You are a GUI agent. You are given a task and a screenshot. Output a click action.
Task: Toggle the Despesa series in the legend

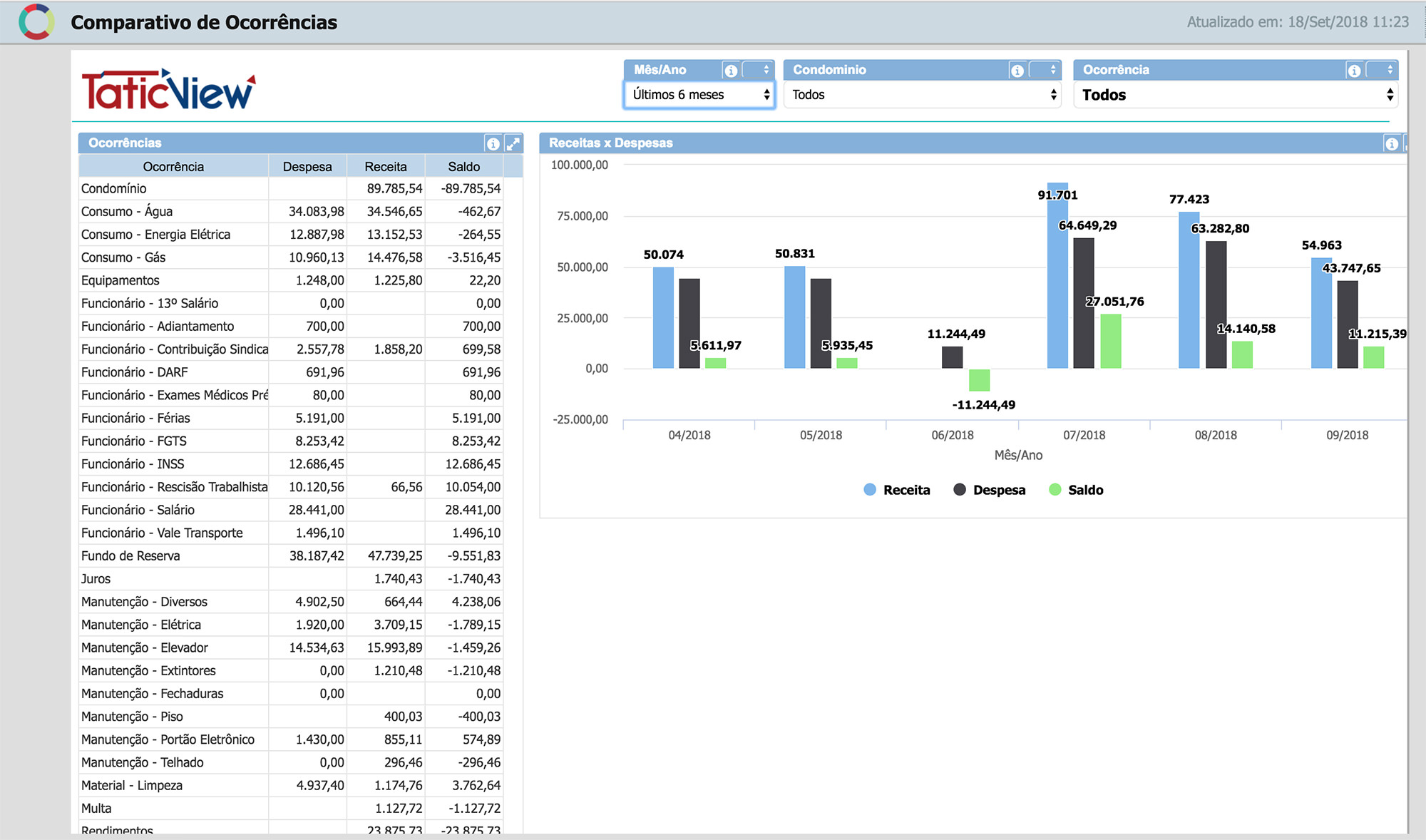tap(989, 490)
